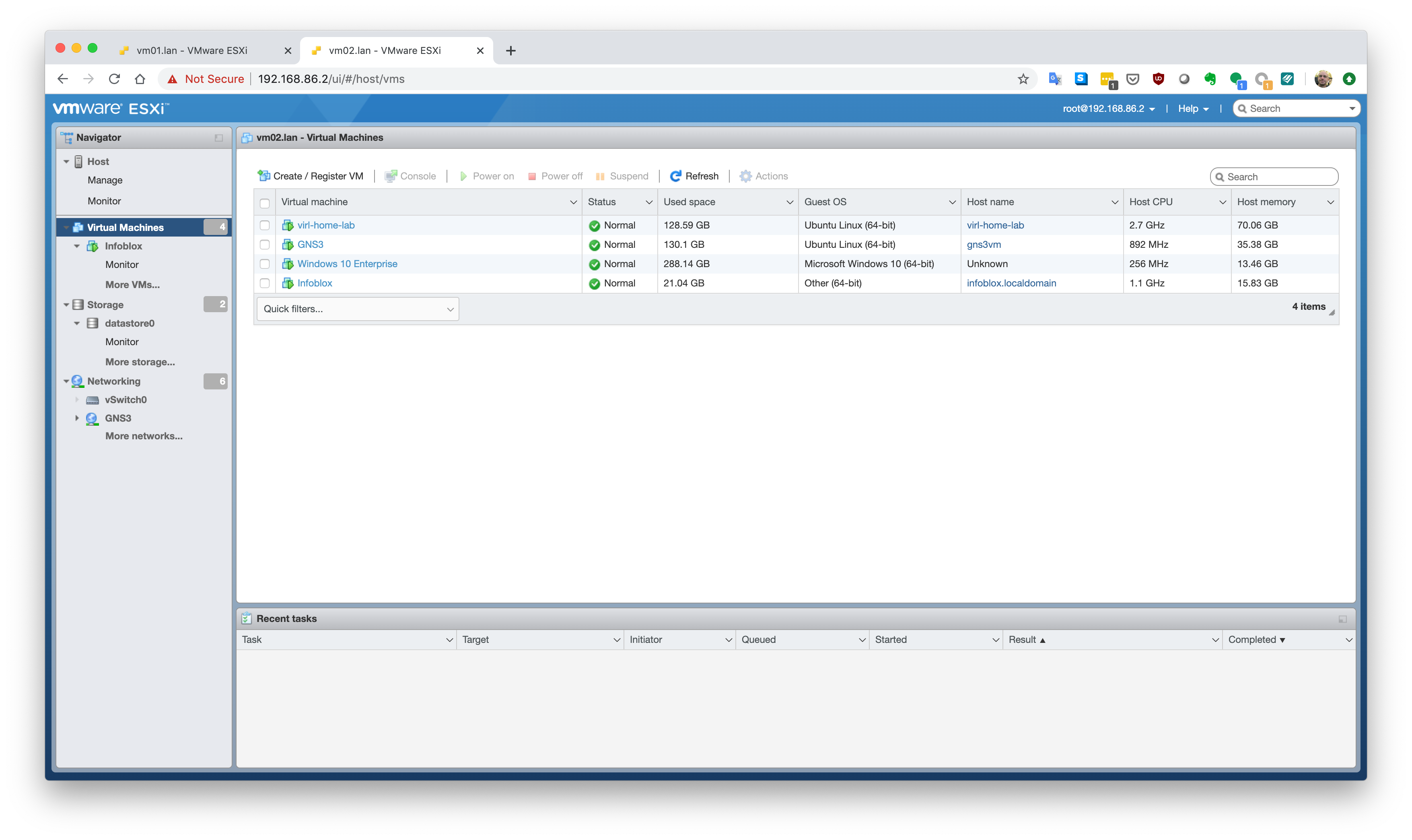Click the ESXi header Search field
This screenshot has height=840, width=1412.
pos(1296,109)
